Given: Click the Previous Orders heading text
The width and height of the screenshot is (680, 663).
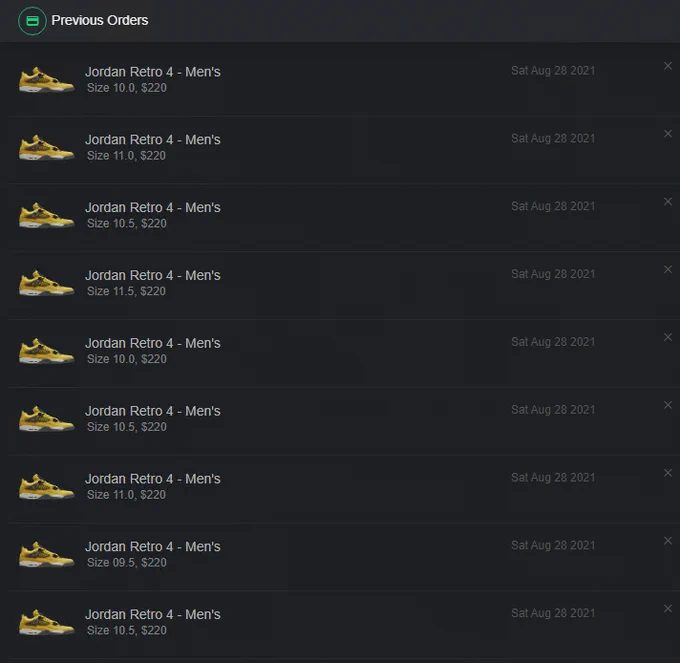Looking at the screenshot, I should (x=100, y=20).
